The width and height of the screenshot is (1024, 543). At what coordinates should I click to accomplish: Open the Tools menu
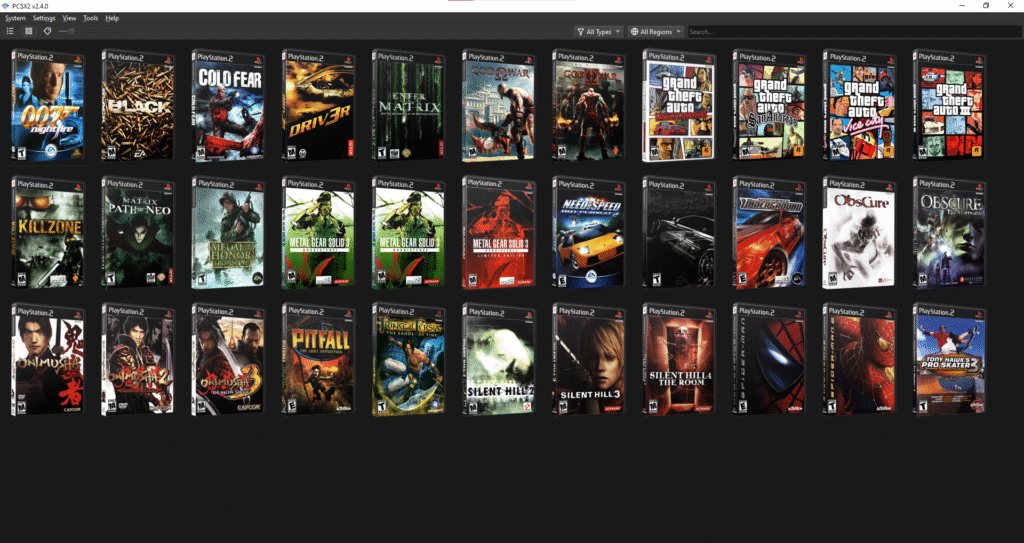[90, 18]
